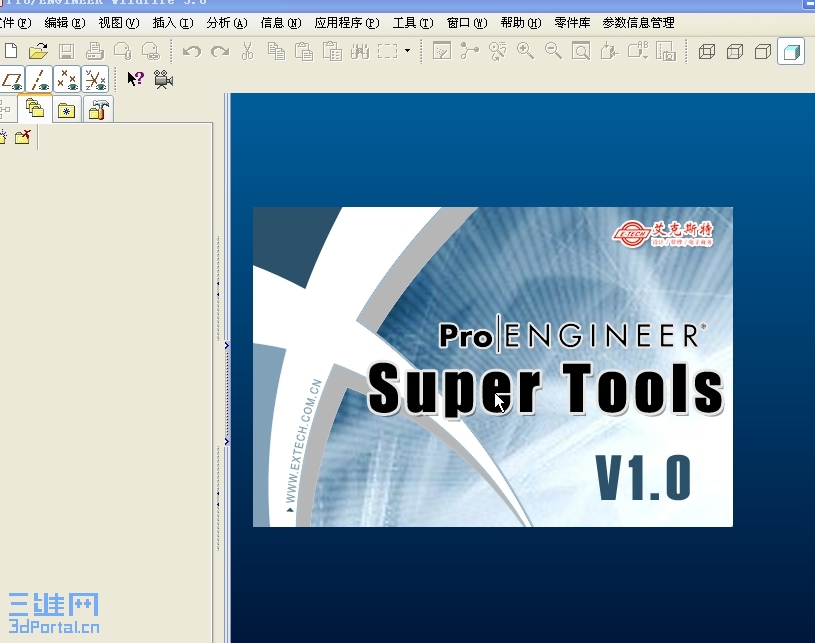Open the 应用程序(P) menu
The height and width of the screenshot is (643, 815).
click(x=347, y=23)
